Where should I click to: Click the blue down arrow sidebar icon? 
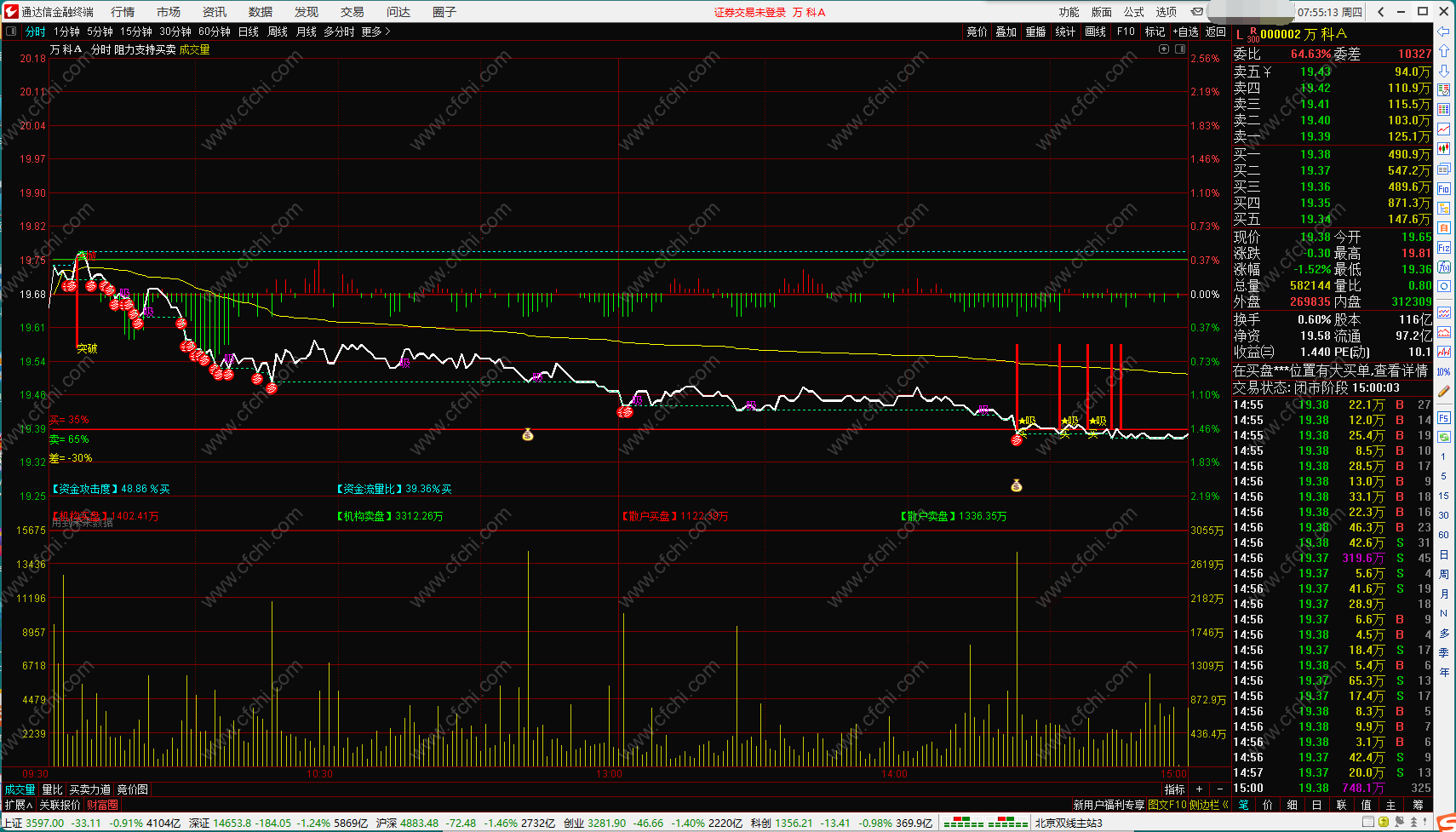(1444, 71)
